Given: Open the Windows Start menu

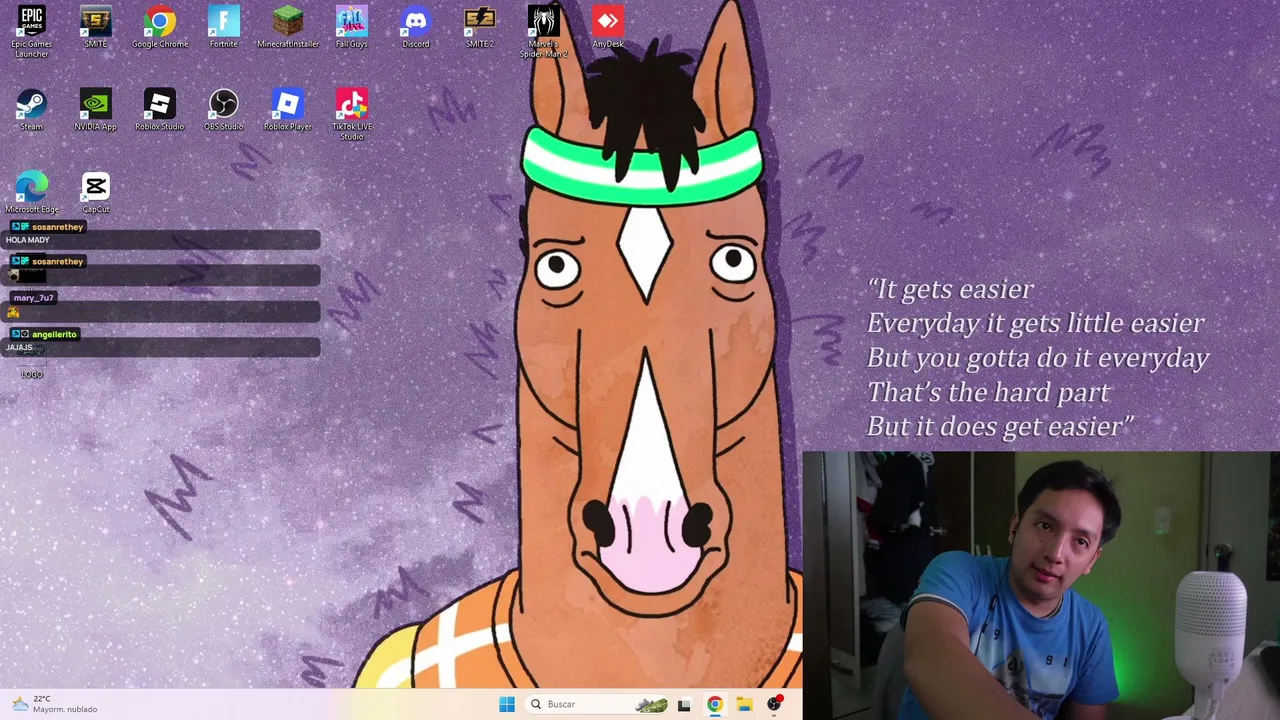Looking at the screenshot, I should (507, 704).
